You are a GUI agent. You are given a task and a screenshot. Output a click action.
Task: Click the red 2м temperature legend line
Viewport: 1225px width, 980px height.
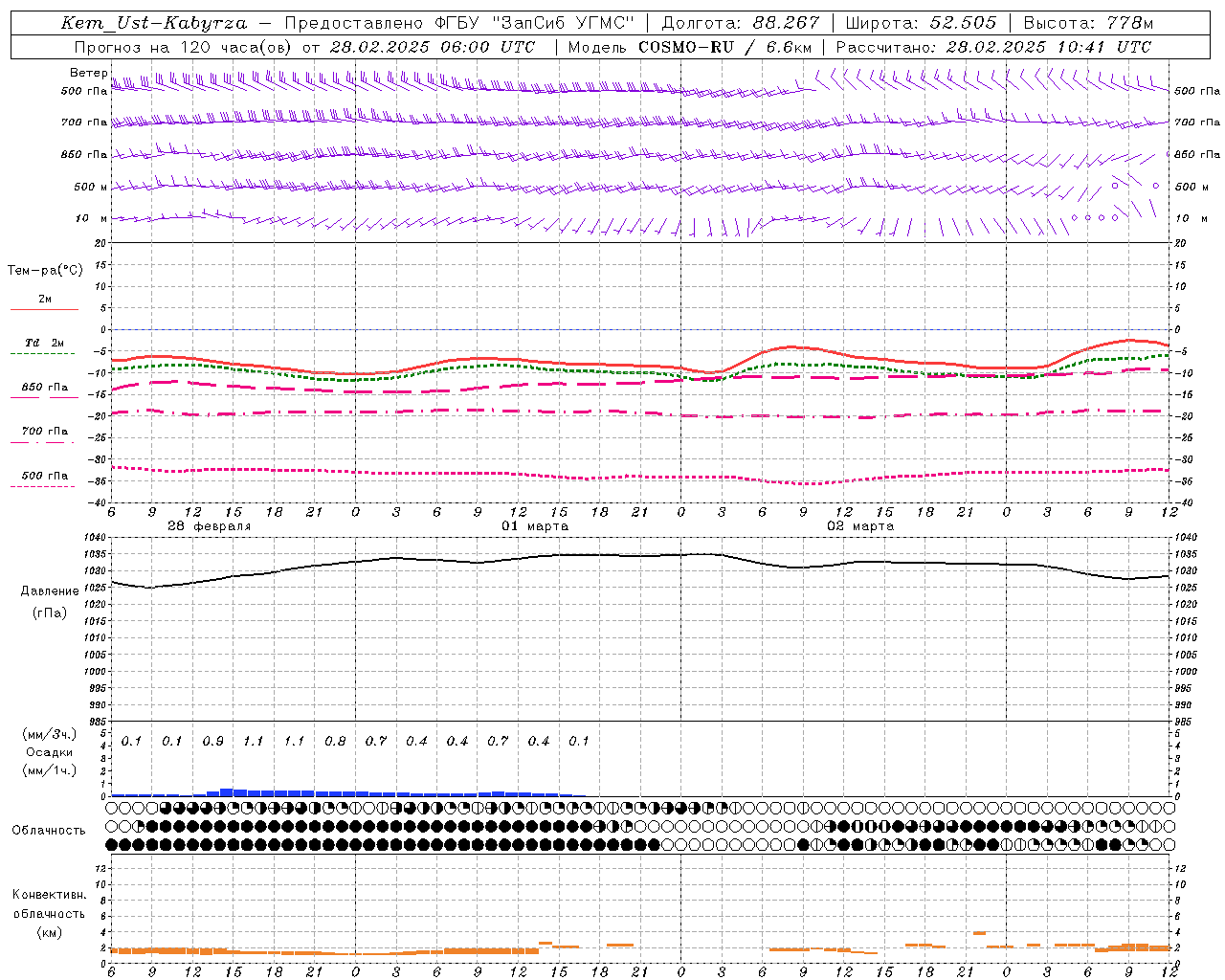pyautogui.click(x=44, y=309)
